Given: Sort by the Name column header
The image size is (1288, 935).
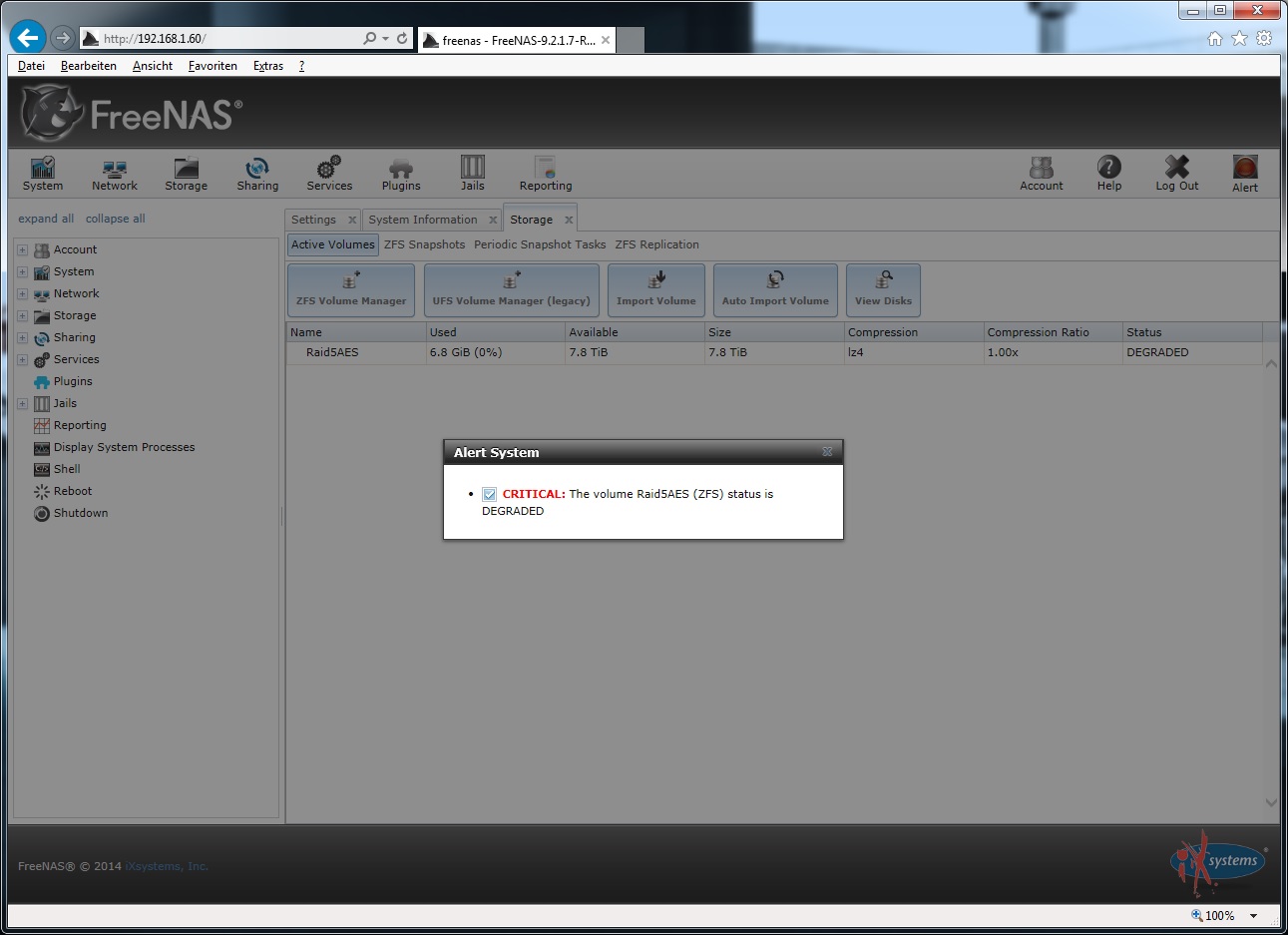Looking at the screenshot, I should pyautogui.click(x=356, y=332).
